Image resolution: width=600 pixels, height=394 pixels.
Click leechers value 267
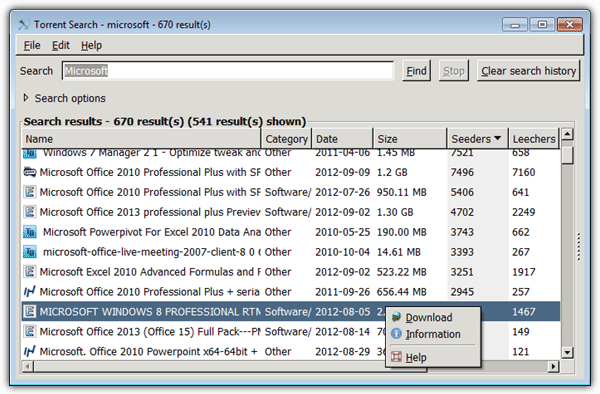coord(521,252)
